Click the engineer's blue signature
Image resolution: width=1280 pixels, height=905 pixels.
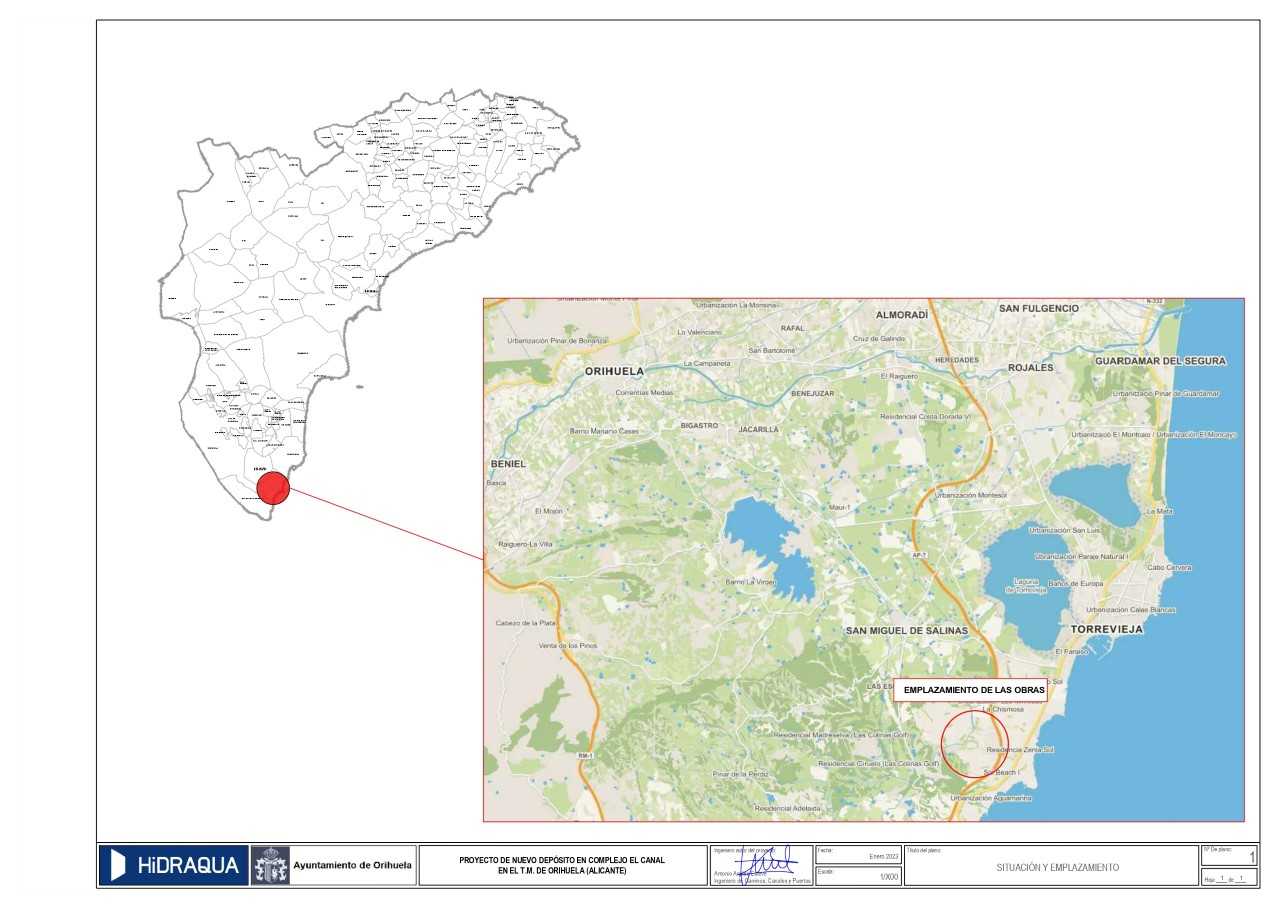[765, 862]
